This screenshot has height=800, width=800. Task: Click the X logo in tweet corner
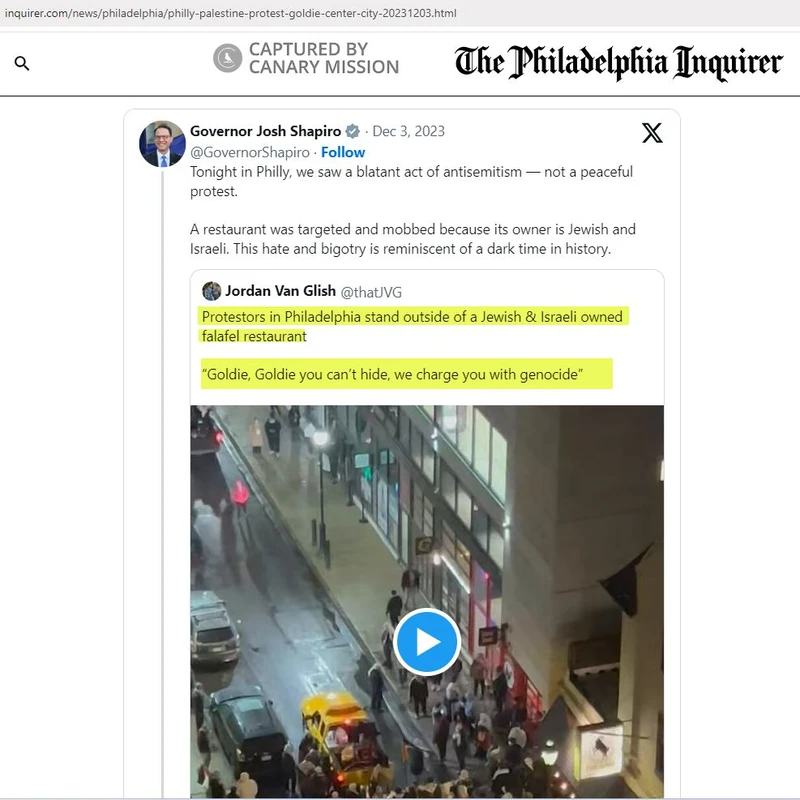[652, 133]
